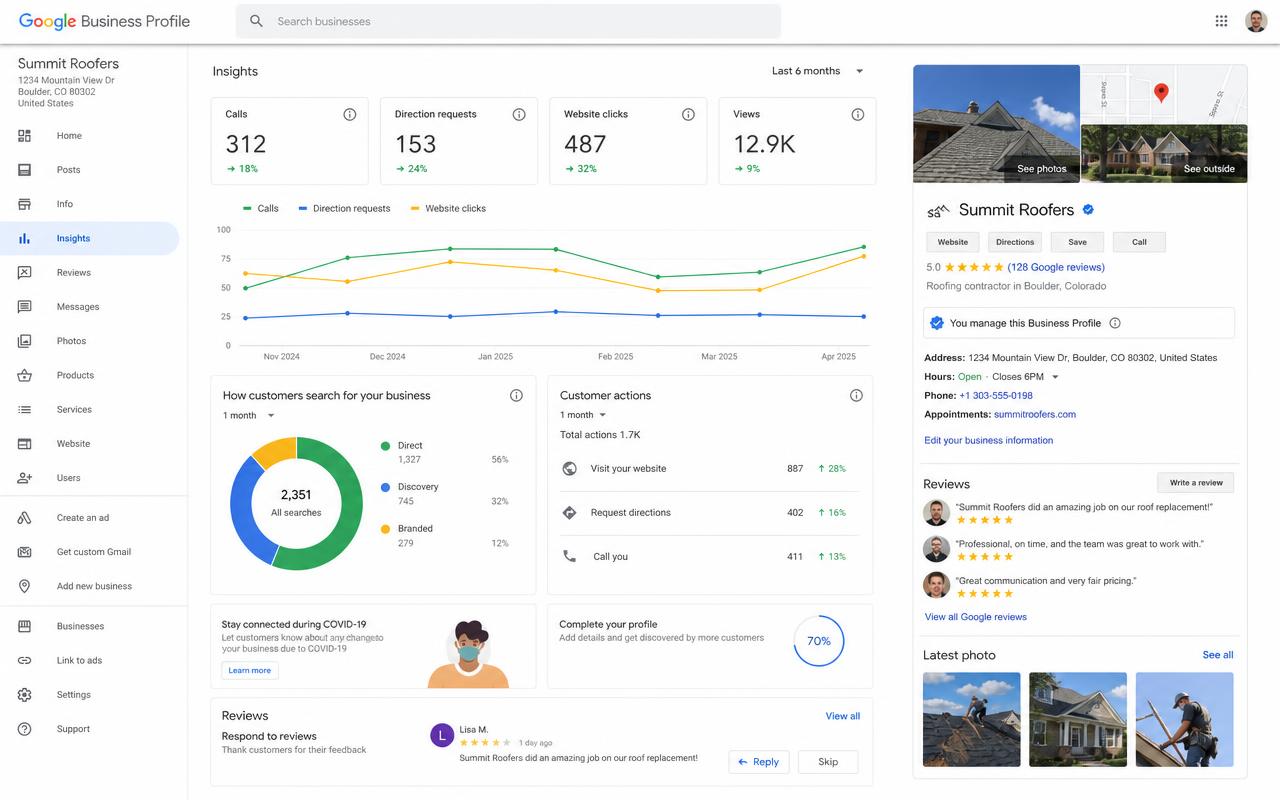Click the green Direct legend color dot
Screen dimensions: 1280x800
[x=385, y=446]
